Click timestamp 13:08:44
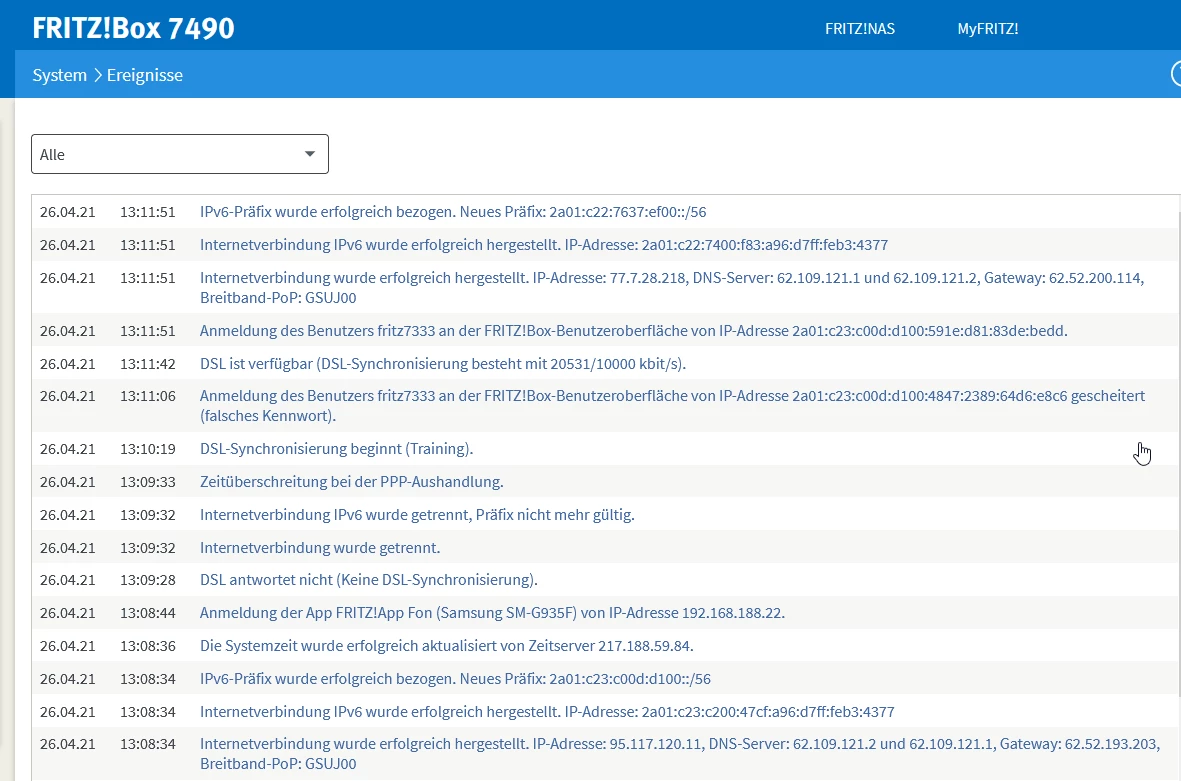The image size is (1181, 781). click(x=148, y=613)
